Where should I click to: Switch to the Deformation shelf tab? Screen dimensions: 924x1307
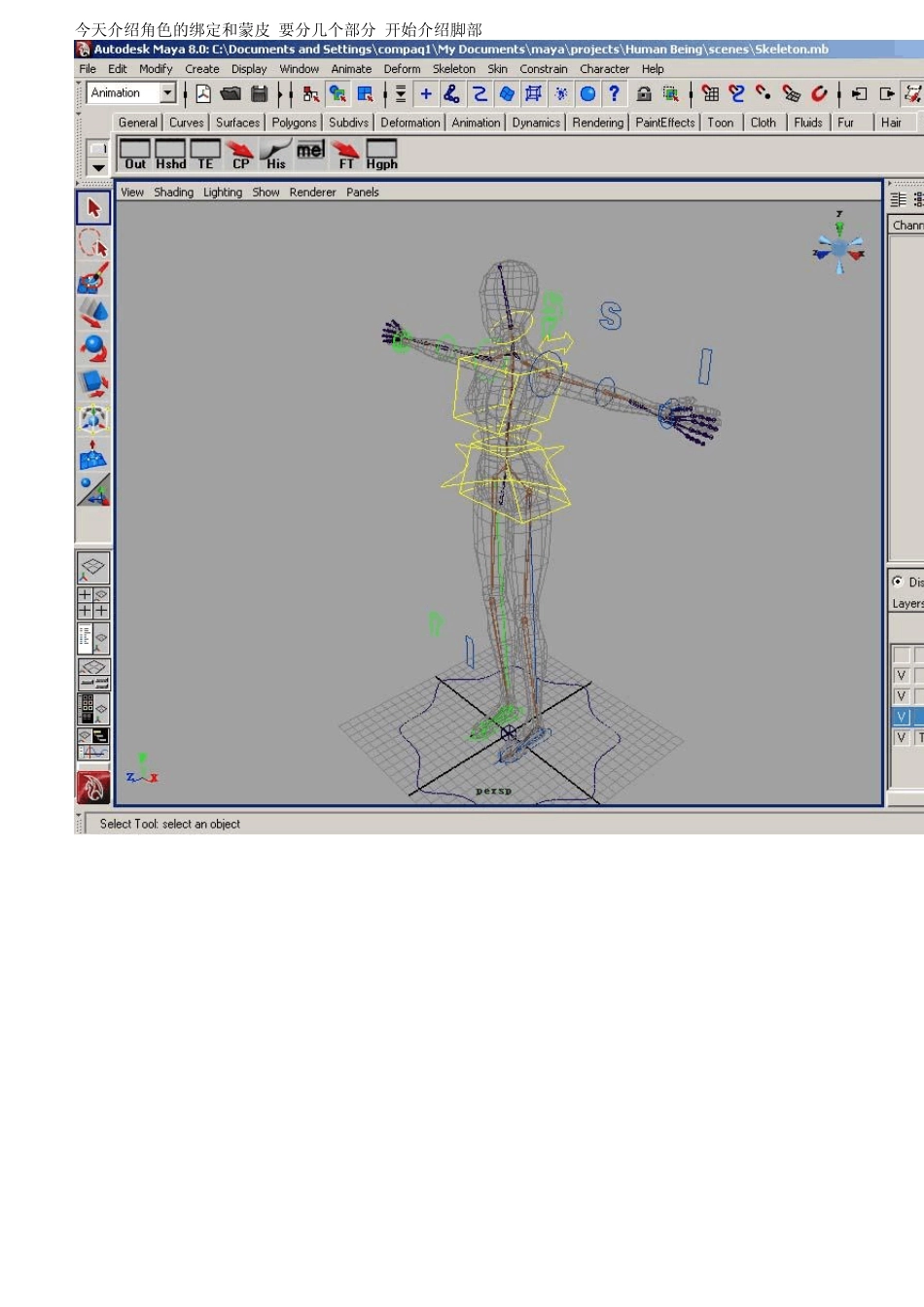(x=409, y=123)
